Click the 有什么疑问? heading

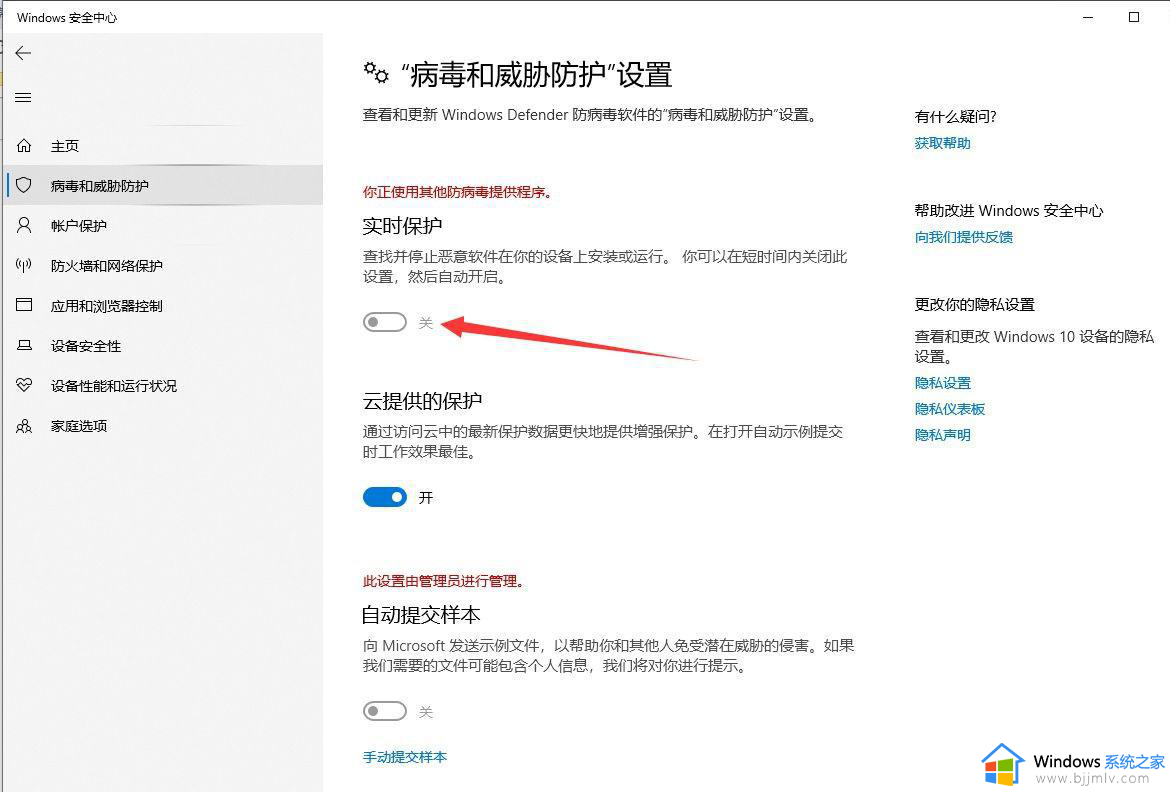956,116
